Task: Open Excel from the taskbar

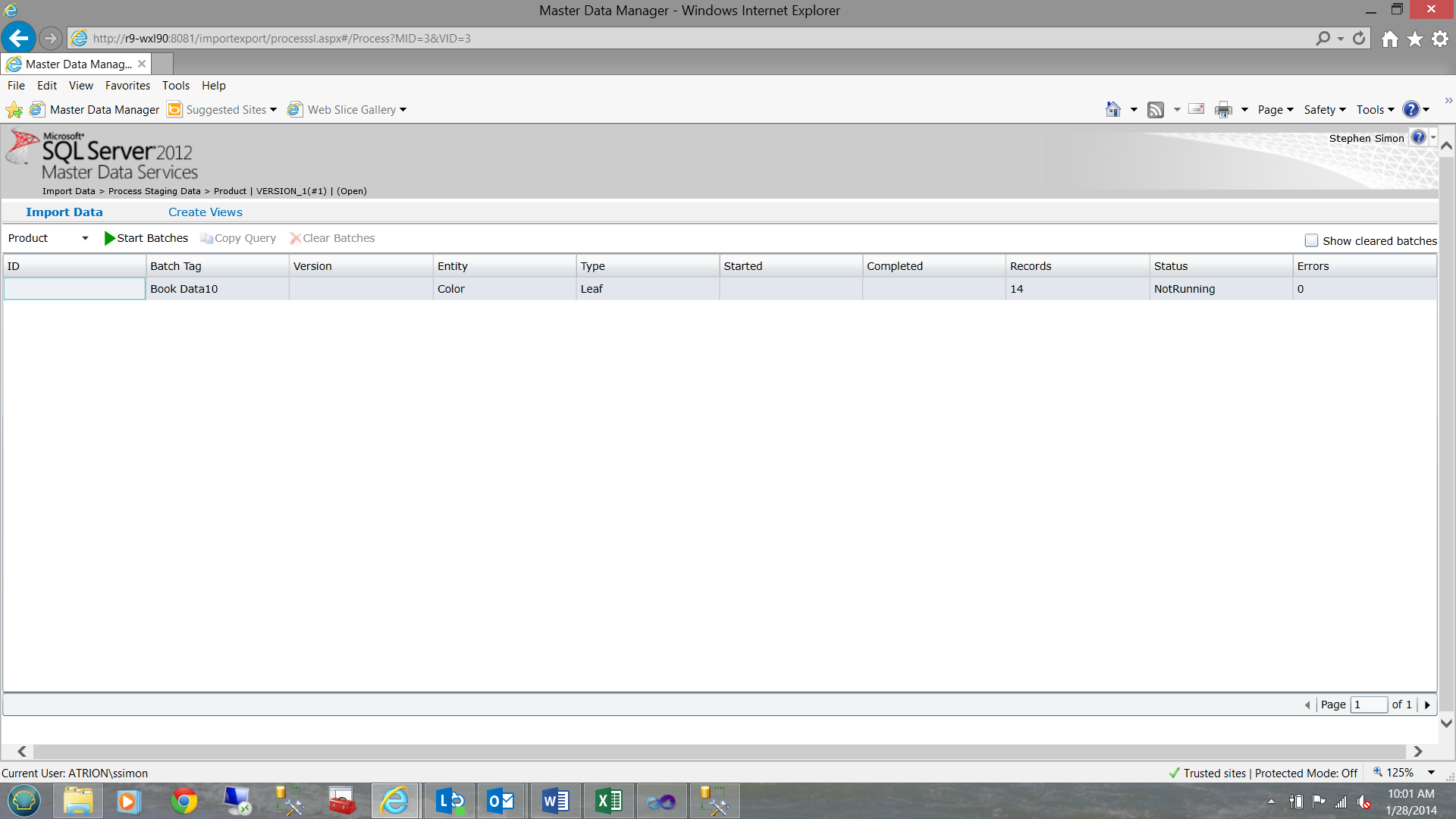Action: pos(608,801)
